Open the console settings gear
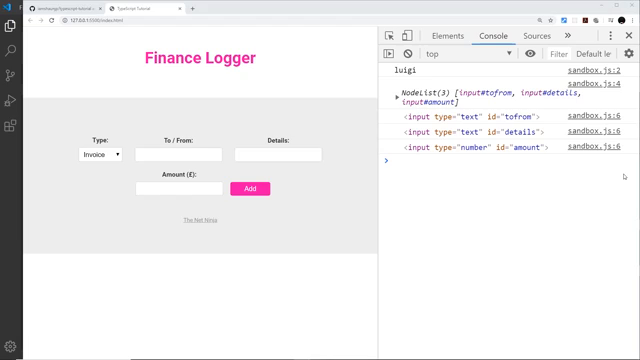This screenshot has height=360, width=640. coord(629,53)
